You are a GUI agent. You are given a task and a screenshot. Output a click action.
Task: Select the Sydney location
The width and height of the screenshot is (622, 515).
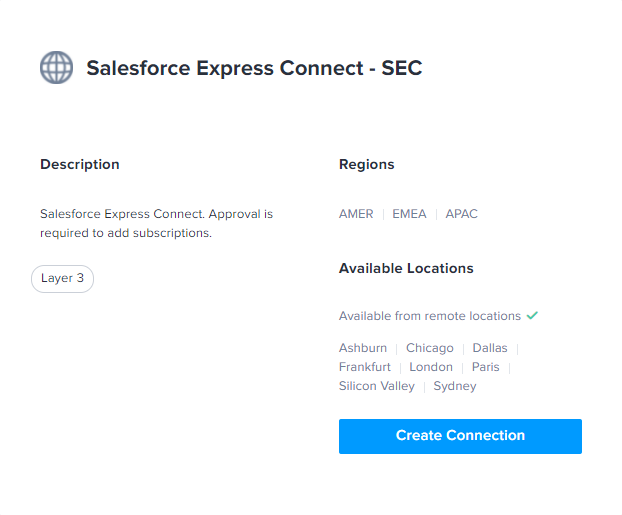455,386
